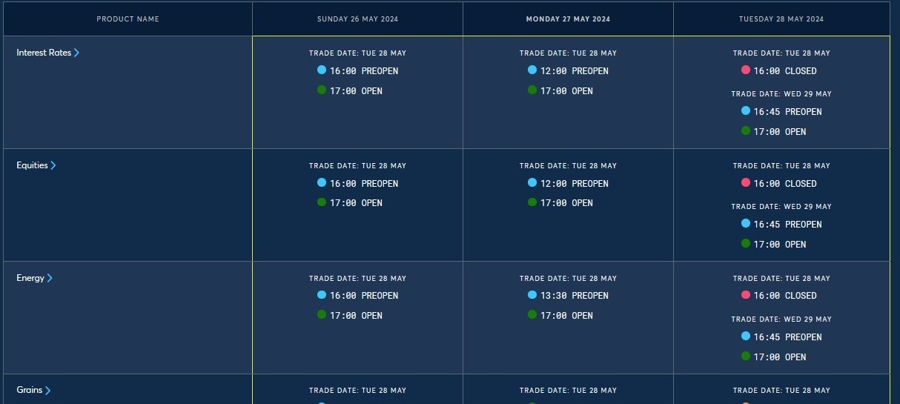Click blue 13:30 preopen dot in Energy Monday
This screenshot has width=900, height=404.
click(x=532, y=295)
